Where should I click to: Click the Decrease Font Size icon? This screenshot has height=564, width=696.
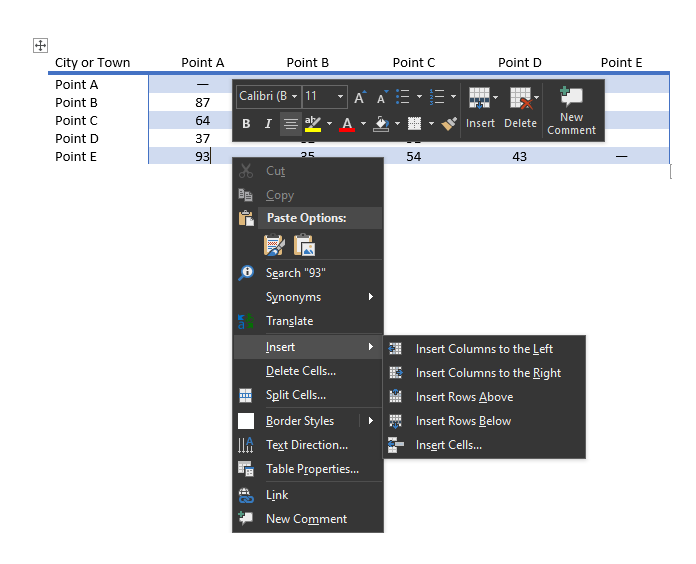point(381,97)
